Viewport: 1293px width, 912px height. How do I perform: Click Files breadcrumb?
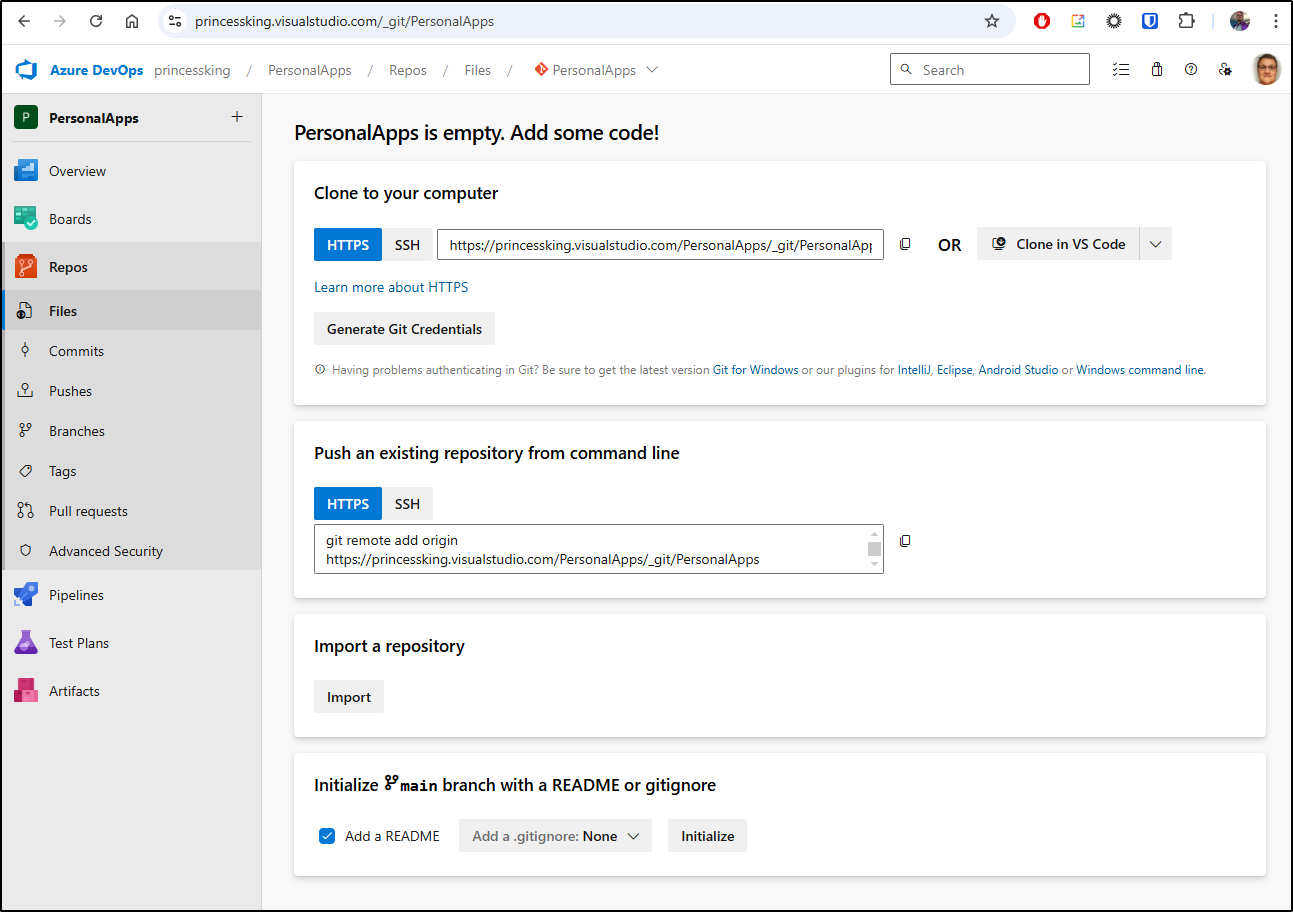pyautogui.click(x=478, y=70)
